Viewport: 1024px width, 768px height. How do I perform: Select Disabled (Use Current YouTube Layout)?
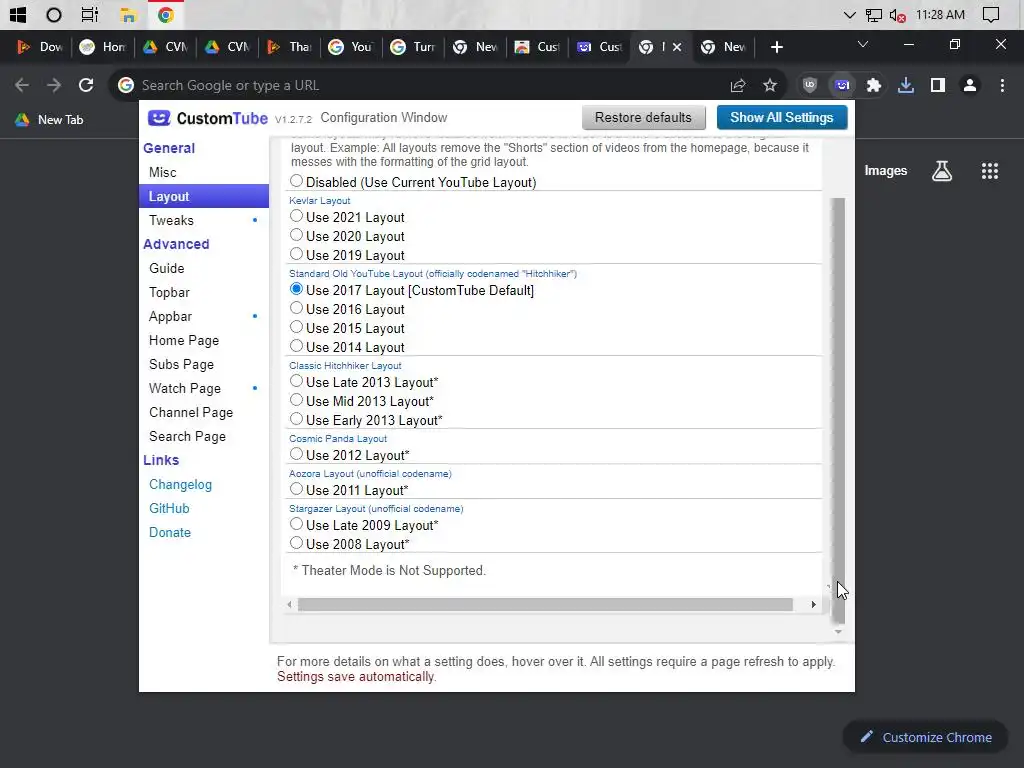click(296, 181)
